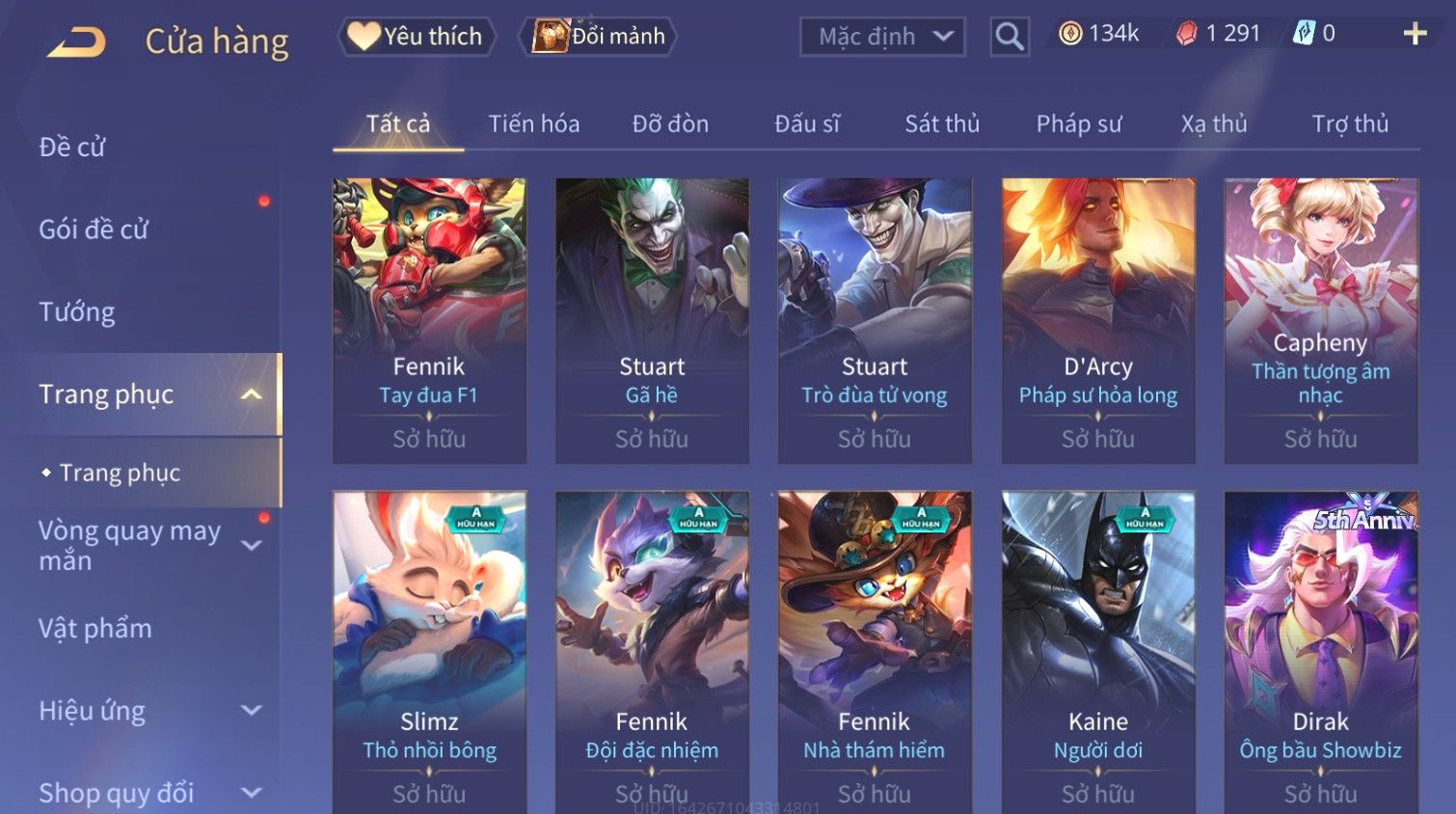Switch to the Pháp sư tab
This screenshot has width=1456, height=814.
(1079, 123)
